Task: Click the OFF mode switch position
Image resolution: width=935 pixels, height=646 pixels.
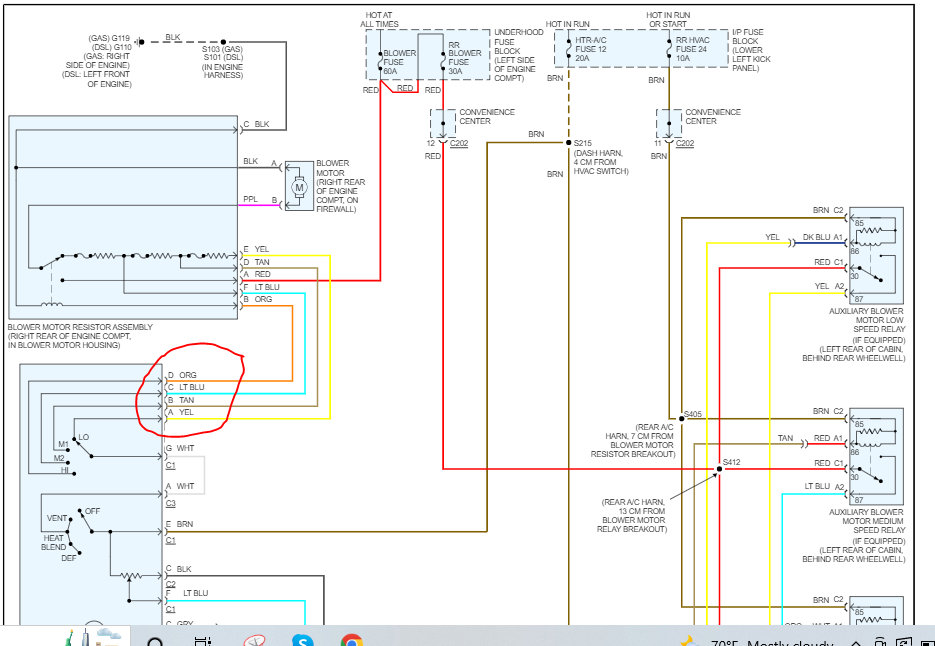Action: coord(92,512)
